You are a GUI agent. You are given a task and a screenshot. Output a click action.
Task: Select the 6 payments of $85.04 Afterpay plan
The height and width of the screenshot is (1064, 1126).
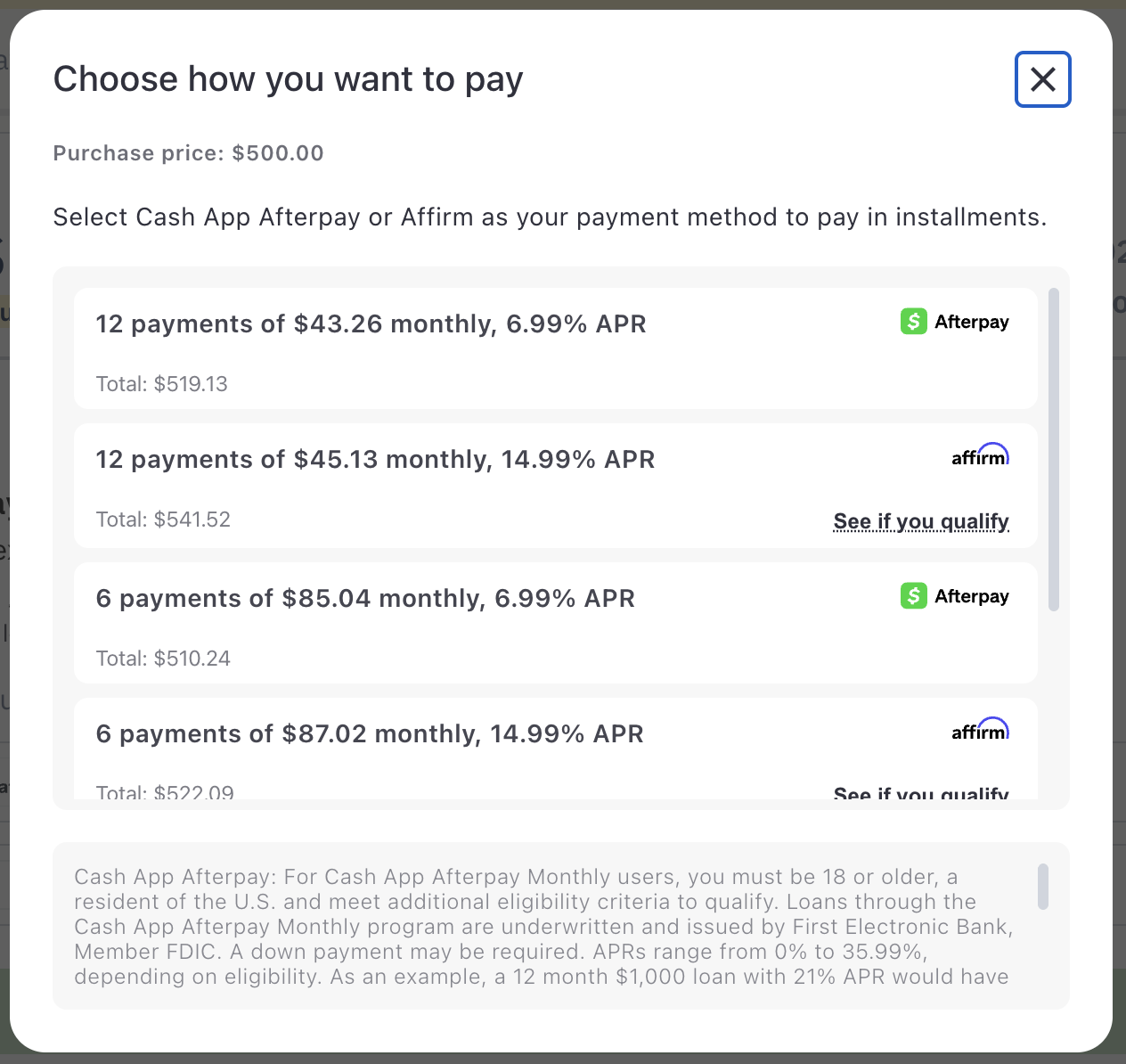[x=445, y=622]
